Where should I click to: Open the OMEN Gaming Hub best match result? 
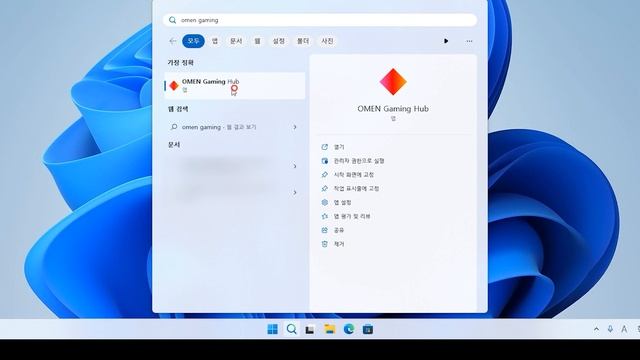[235, 86]
